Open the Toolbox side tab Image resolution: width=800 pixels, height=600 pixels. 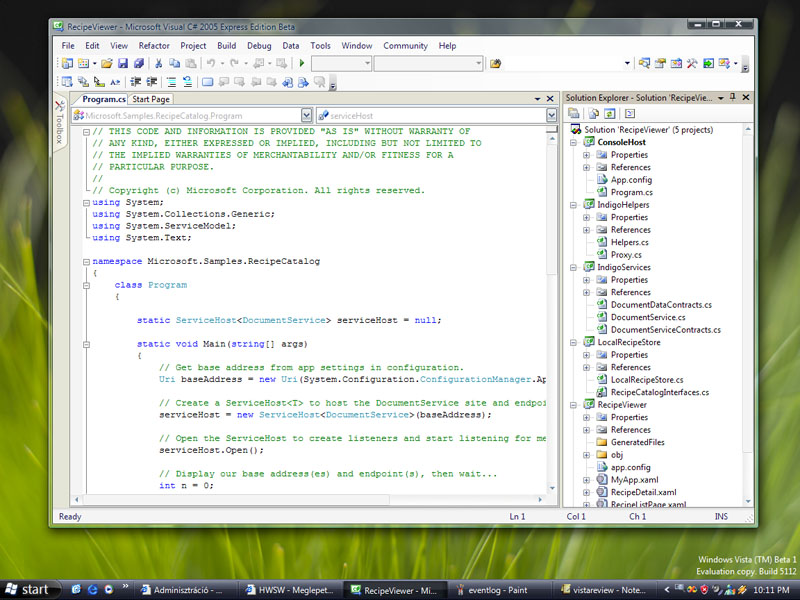click(59, 121)
